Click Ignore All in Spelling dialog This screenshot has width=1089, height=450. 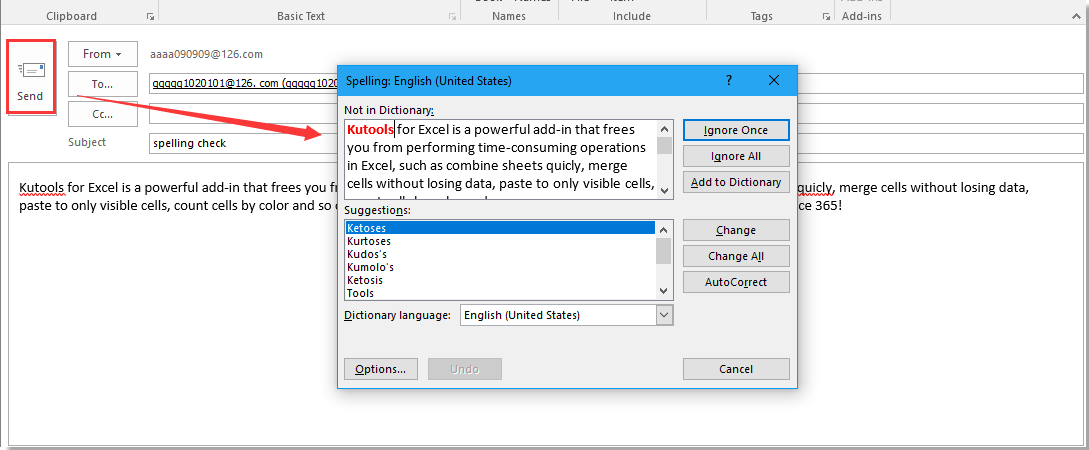click(736, 156)
